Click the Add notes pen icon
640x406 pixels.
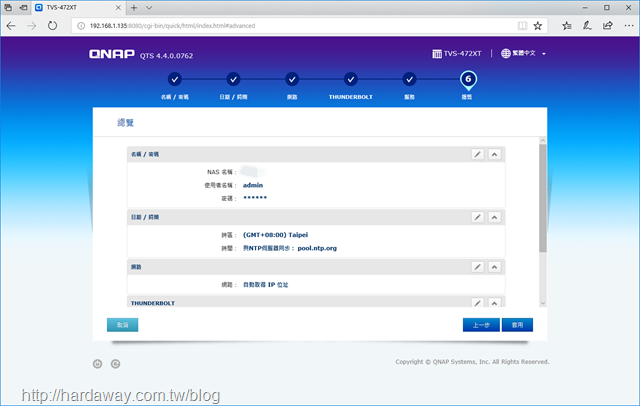tap(587, 26)
